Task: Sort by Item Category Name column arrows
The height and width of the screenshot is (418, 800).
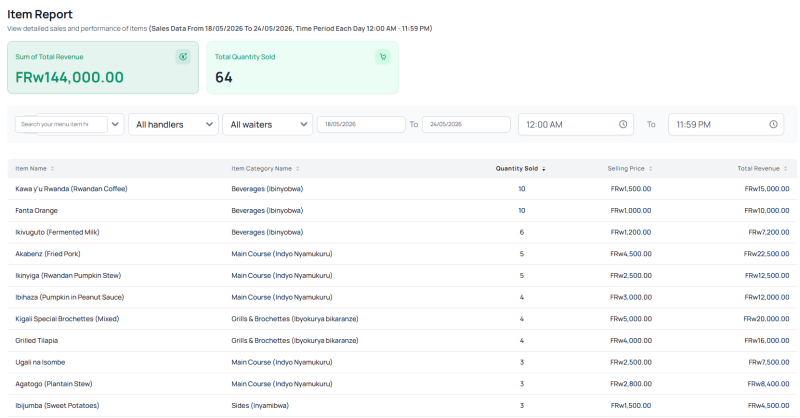Action: (297, 168)
